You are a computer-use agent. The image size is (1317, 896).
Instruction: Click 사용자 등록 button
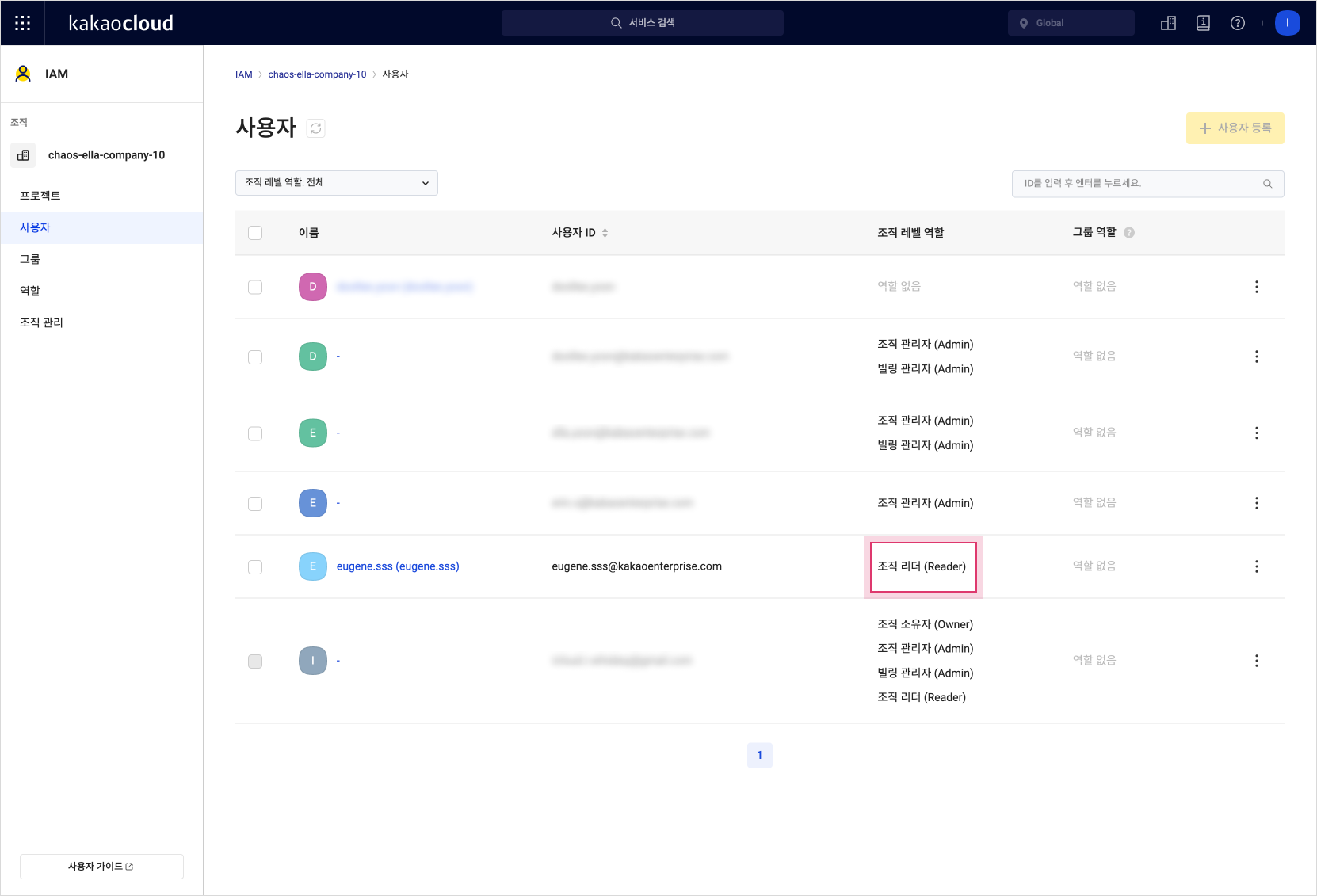[1235, 128]
